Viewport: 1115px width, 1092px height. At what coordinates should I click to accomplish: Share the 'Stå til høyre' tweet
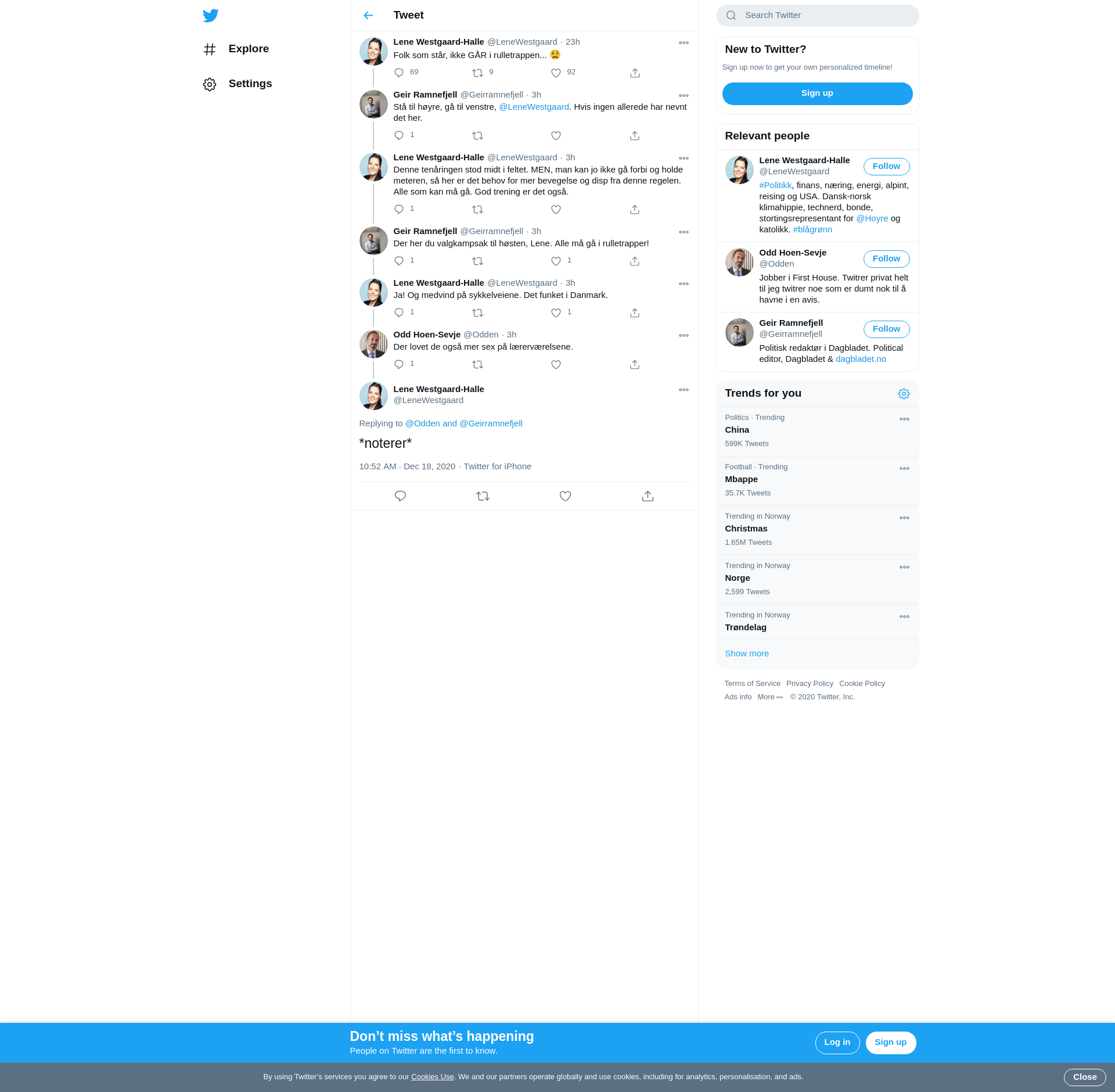(x=635, y=135)
